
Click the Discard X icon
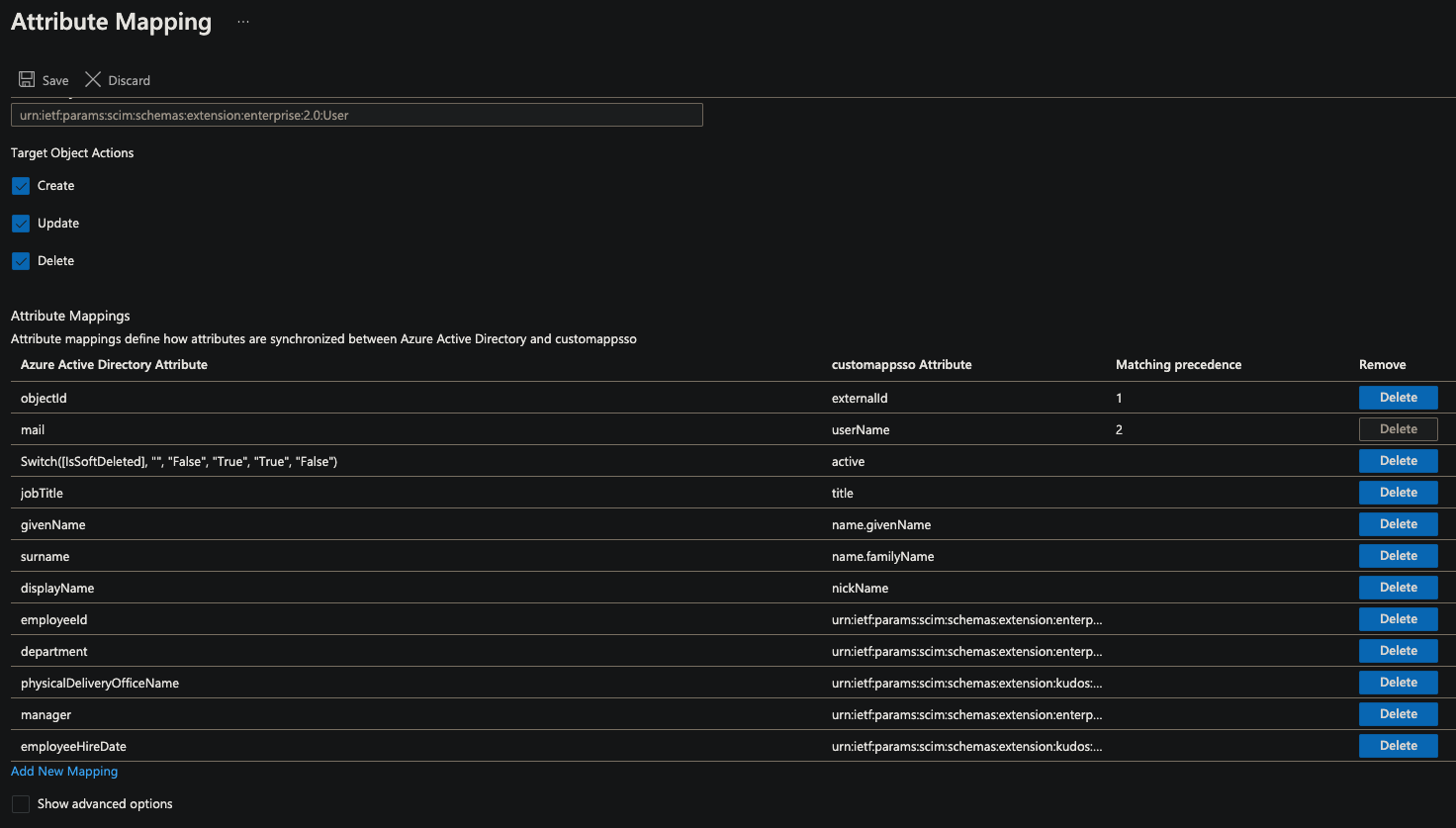(x=93, y=79)
